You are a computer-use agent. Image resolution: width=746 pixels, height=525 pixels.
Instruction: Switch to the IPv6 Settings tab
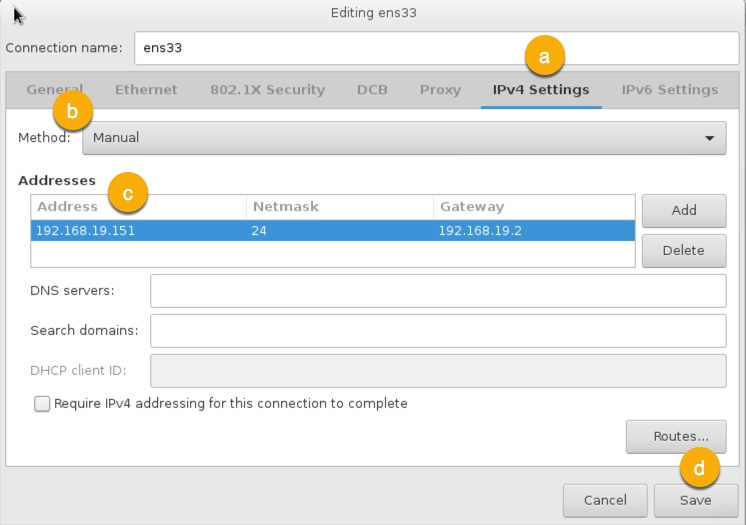(669, 90)
